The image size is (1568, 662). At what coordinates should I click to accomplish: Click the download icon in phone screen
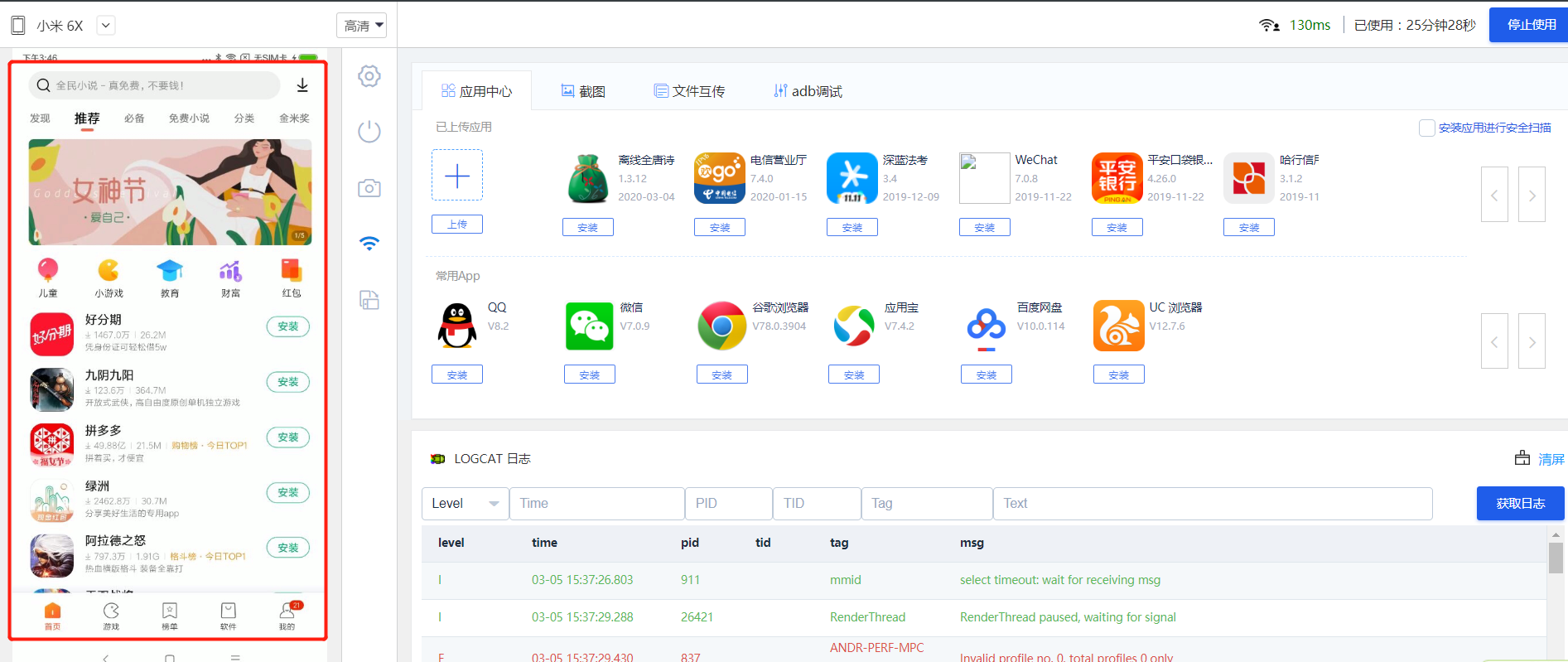pos(302,85)
